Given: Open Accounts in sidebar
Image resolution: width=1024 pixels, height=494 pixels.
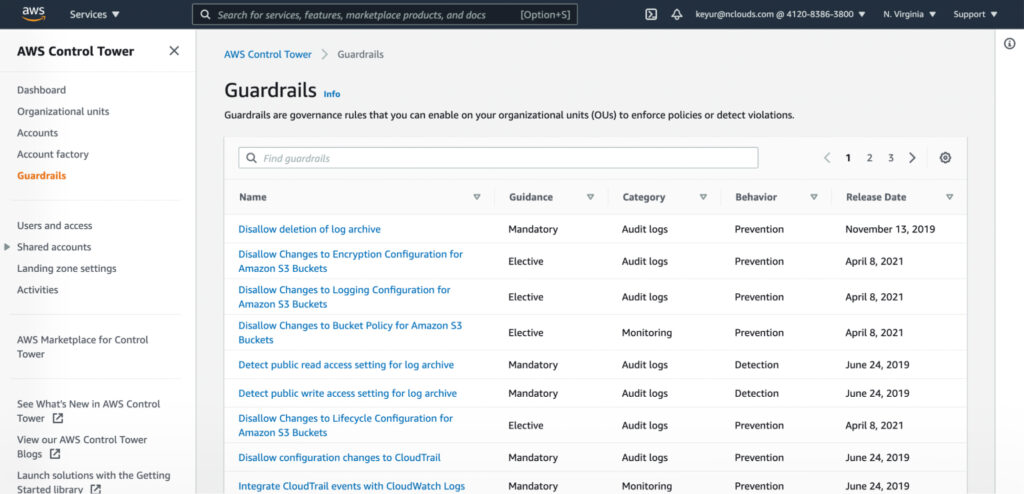Looking at the screenshot, I should coord(37,133).
